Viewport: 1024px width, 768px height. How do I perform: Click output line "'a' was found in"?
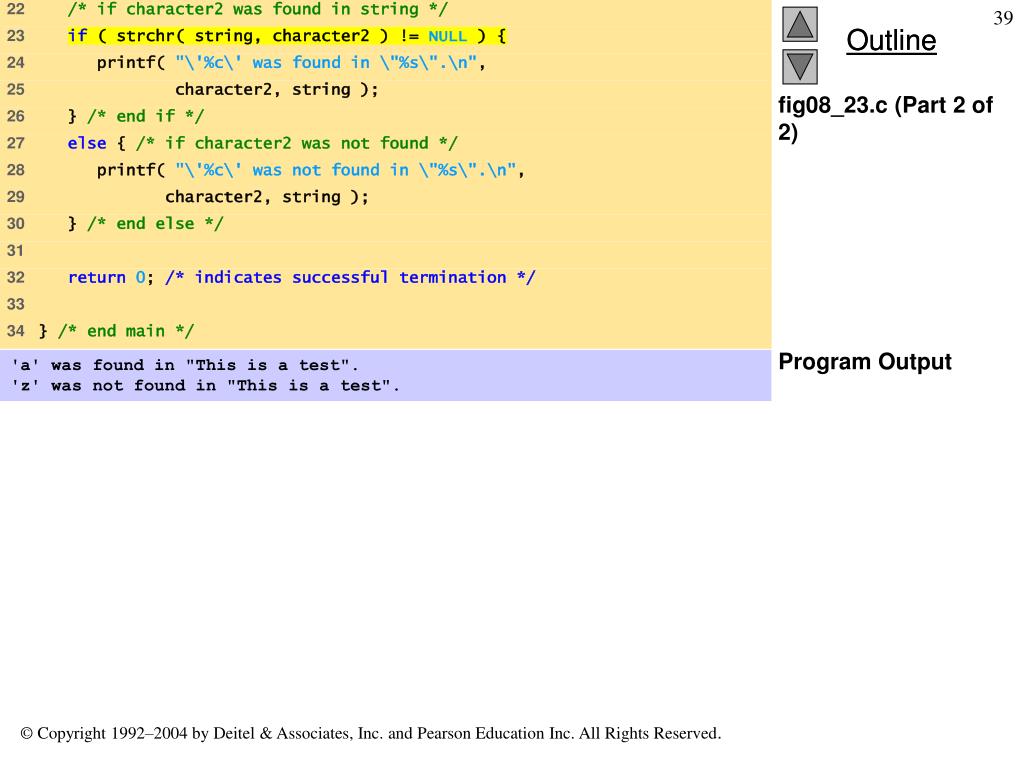tap(185, 365)
